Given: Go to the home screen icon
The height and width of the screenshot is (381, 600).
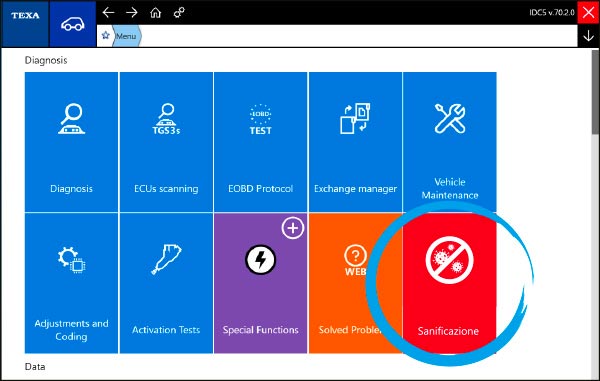Looking at the screenshot, I should pos(155,13).
